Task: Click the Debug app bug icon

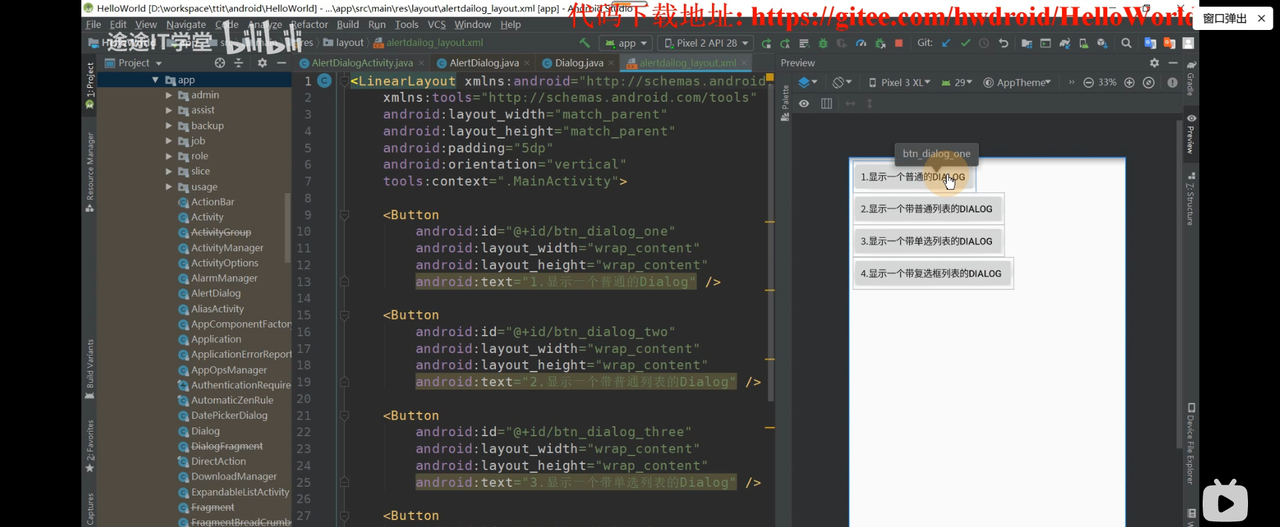Action: pos(823,43)
